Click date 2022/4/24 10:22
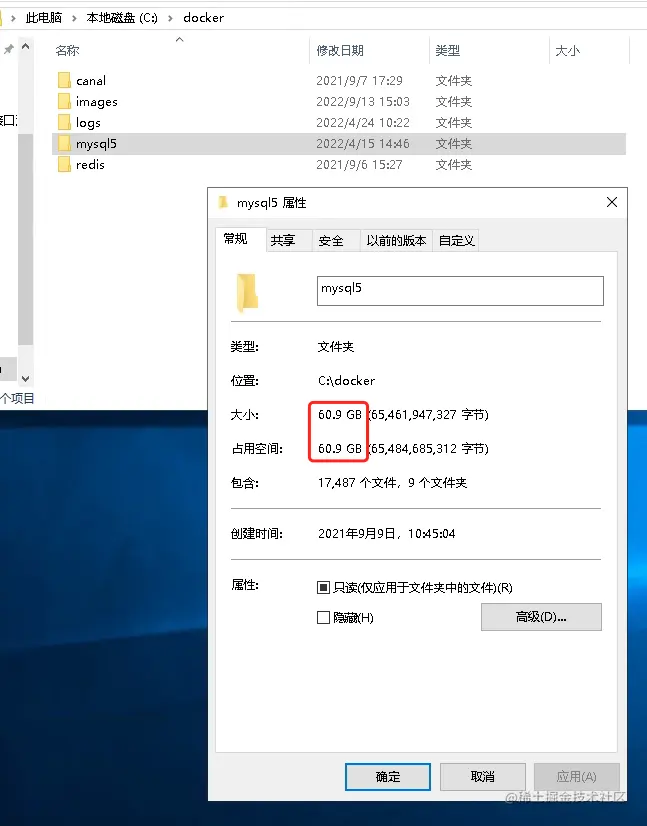Image resolution: width=647 pixels, height=826 pixels. click(x=363, y=123)
